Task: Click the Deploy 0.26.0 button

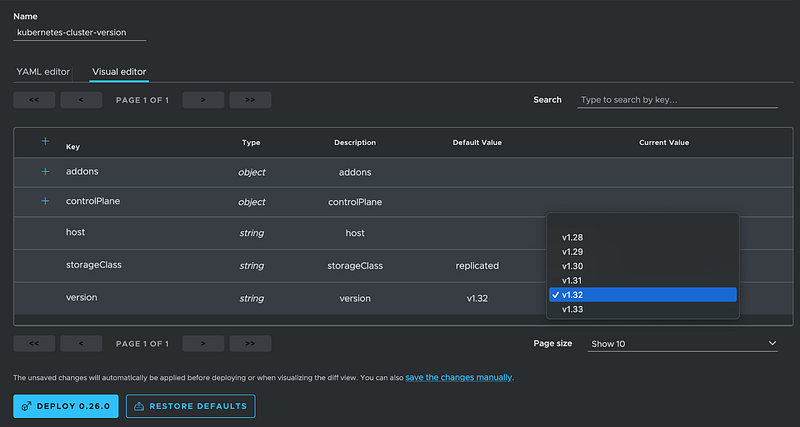Action: (67, 406)
